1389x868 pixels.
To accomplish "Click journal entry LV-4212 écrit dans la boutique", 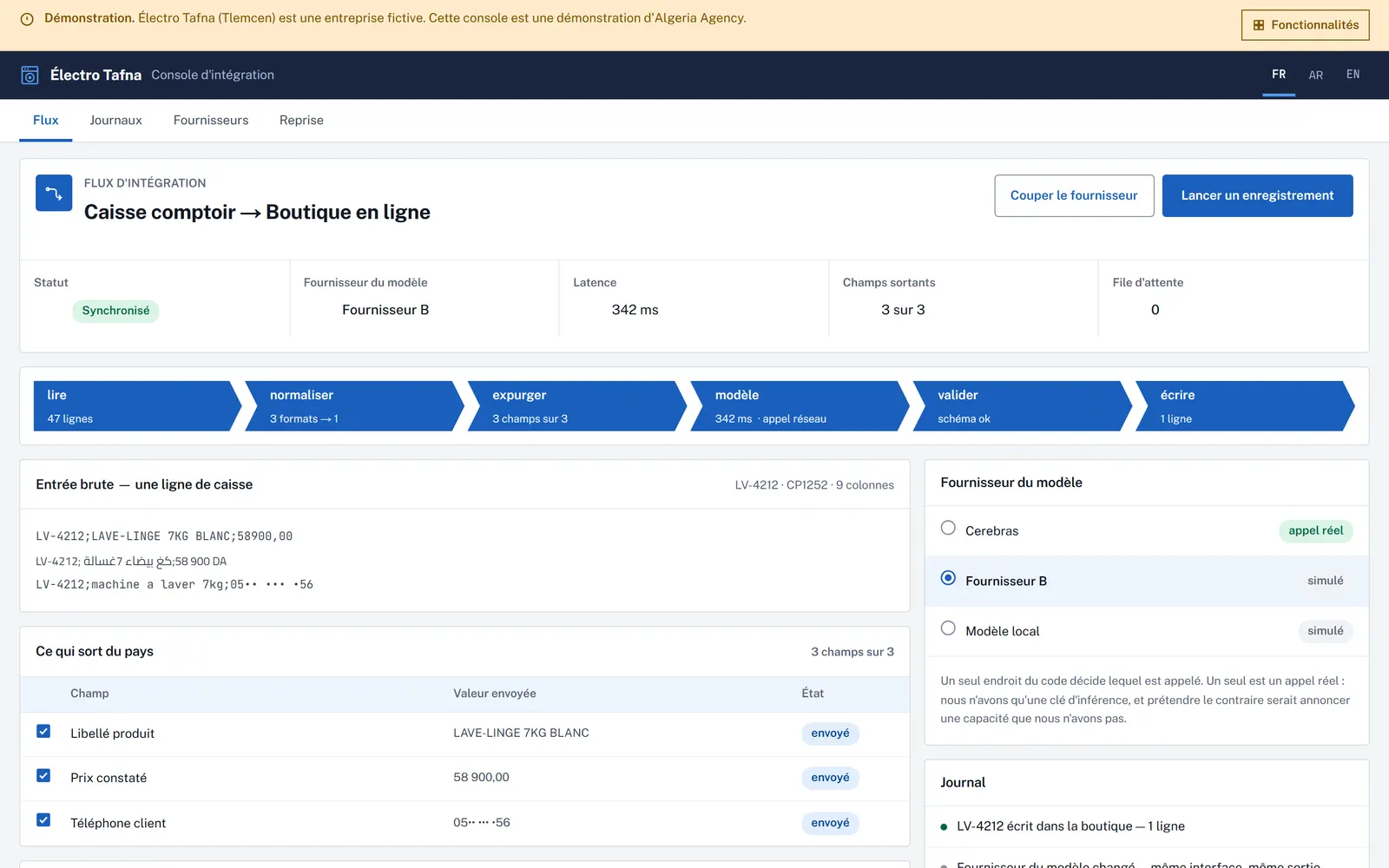I will pos(1070,826).
